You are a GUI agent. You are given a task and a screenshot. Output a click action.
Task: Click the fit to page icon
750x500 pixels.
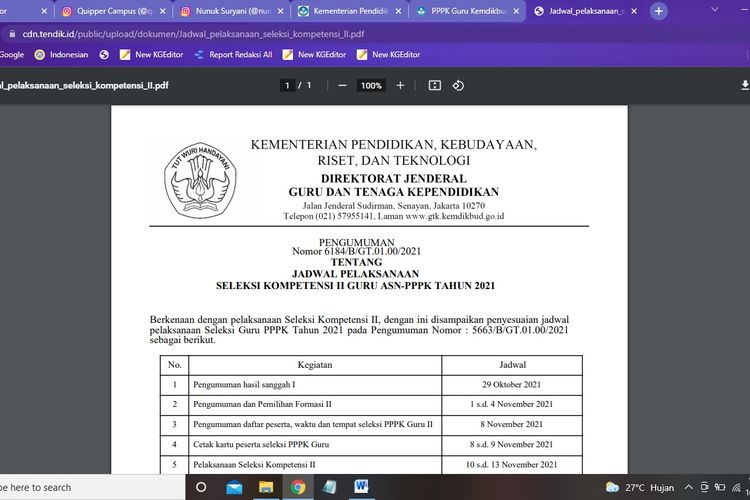434,86
